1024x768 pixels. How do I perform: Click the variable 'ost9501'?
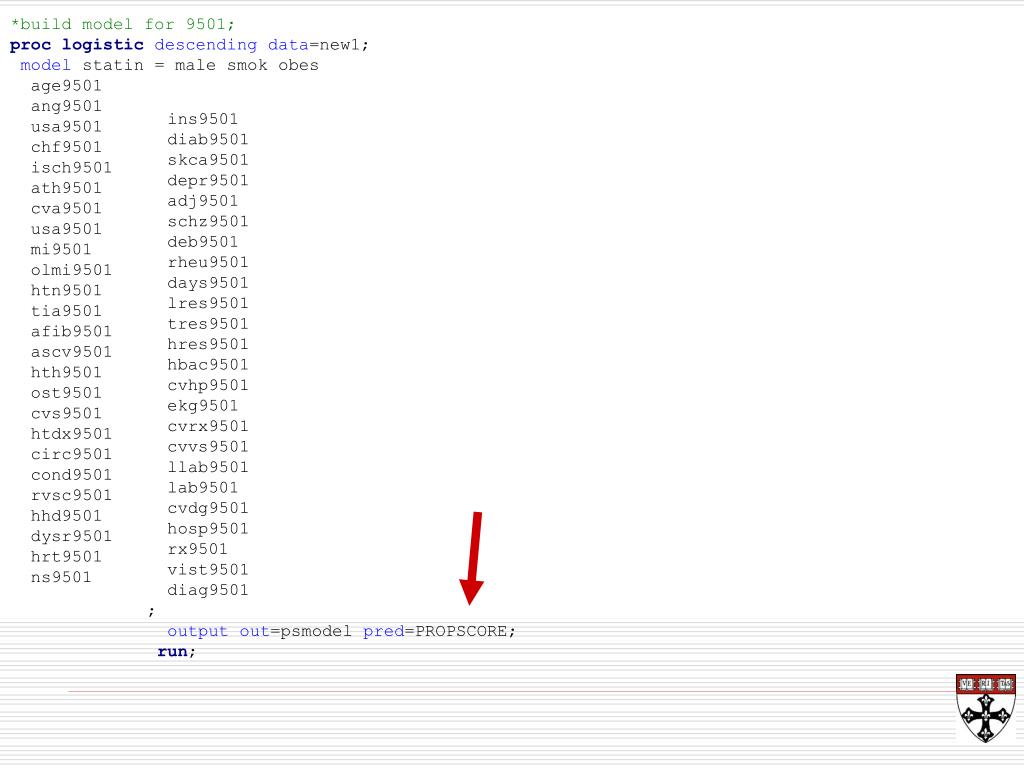pos(66,392)
